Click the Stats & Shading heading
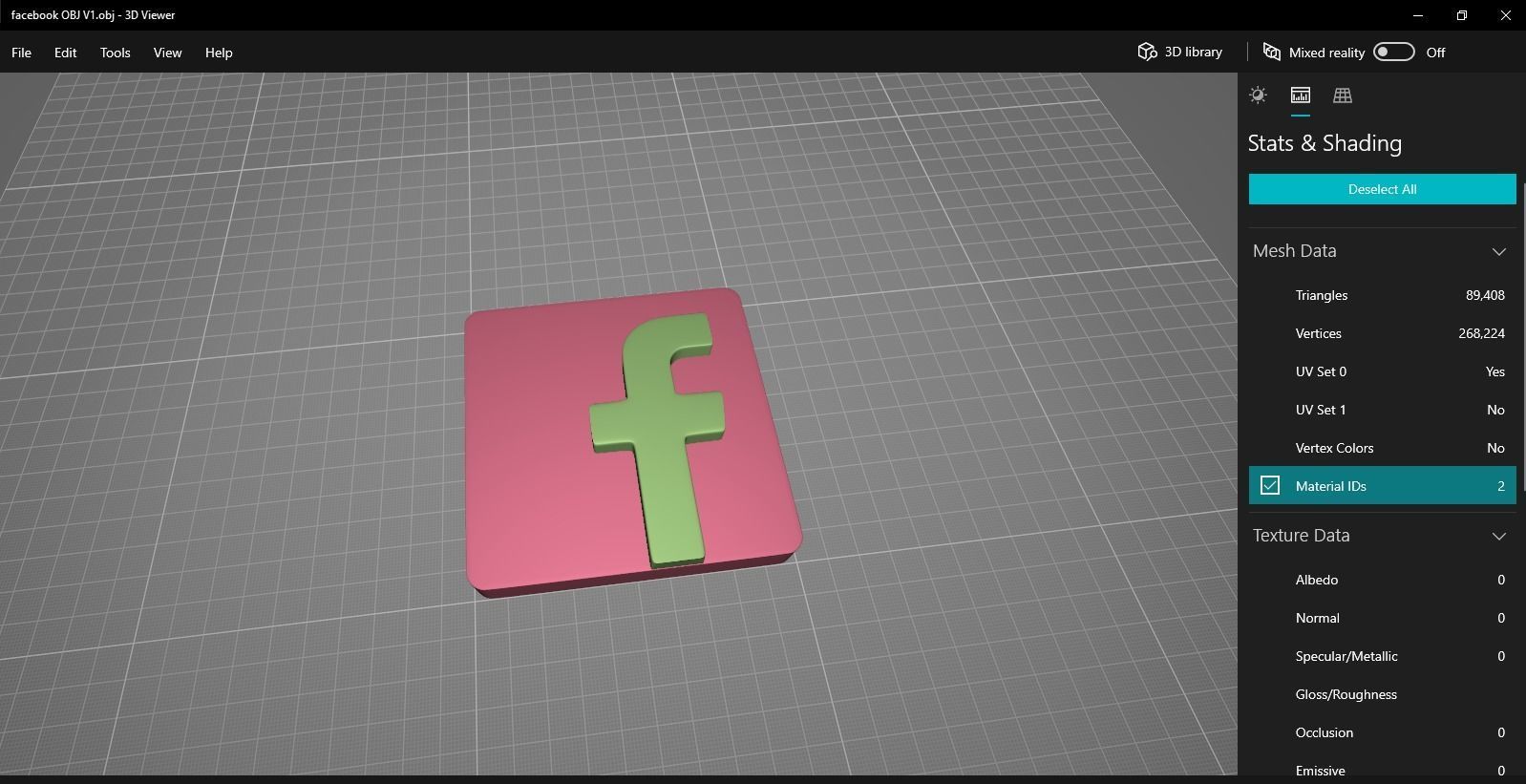This screenshot has width=1526, height=784. [x=1325, y=143]
